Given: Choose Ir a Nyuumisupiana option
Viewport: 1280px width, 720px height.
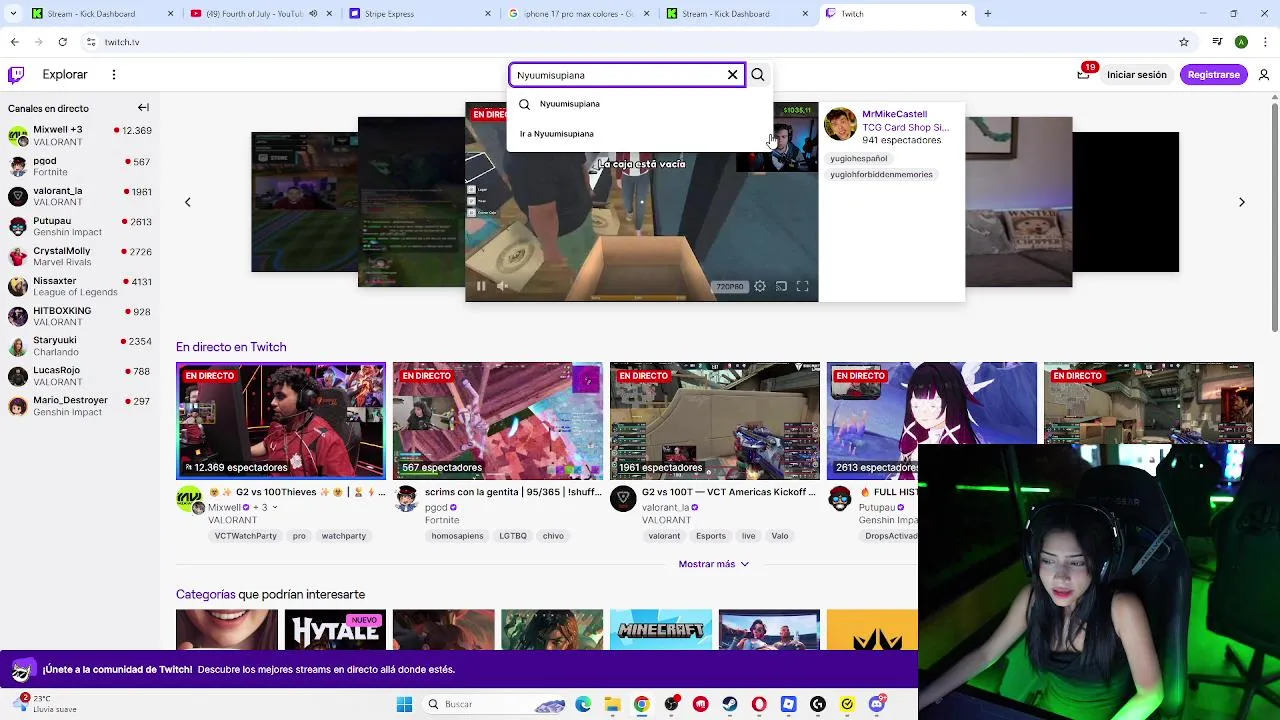Looking at the screenshot, I should click(x=640, y=134).
